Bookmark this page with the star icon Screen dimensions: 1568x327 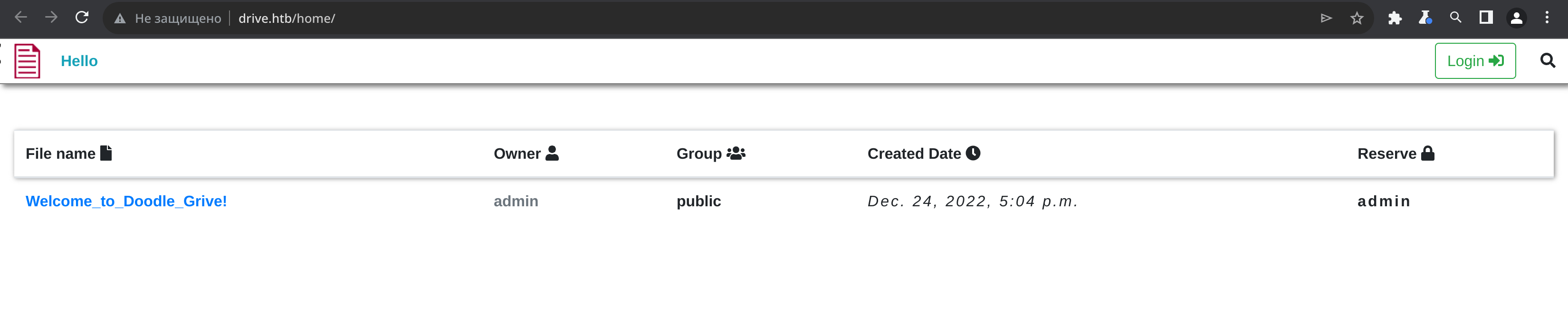tap(1357, 18)
